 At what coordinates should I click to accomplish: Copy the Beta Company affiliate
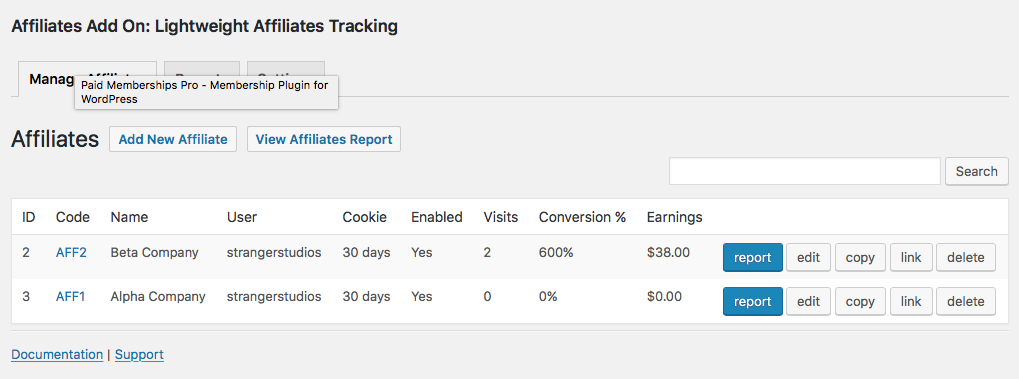pyautogui.click(x=860, y=257)
